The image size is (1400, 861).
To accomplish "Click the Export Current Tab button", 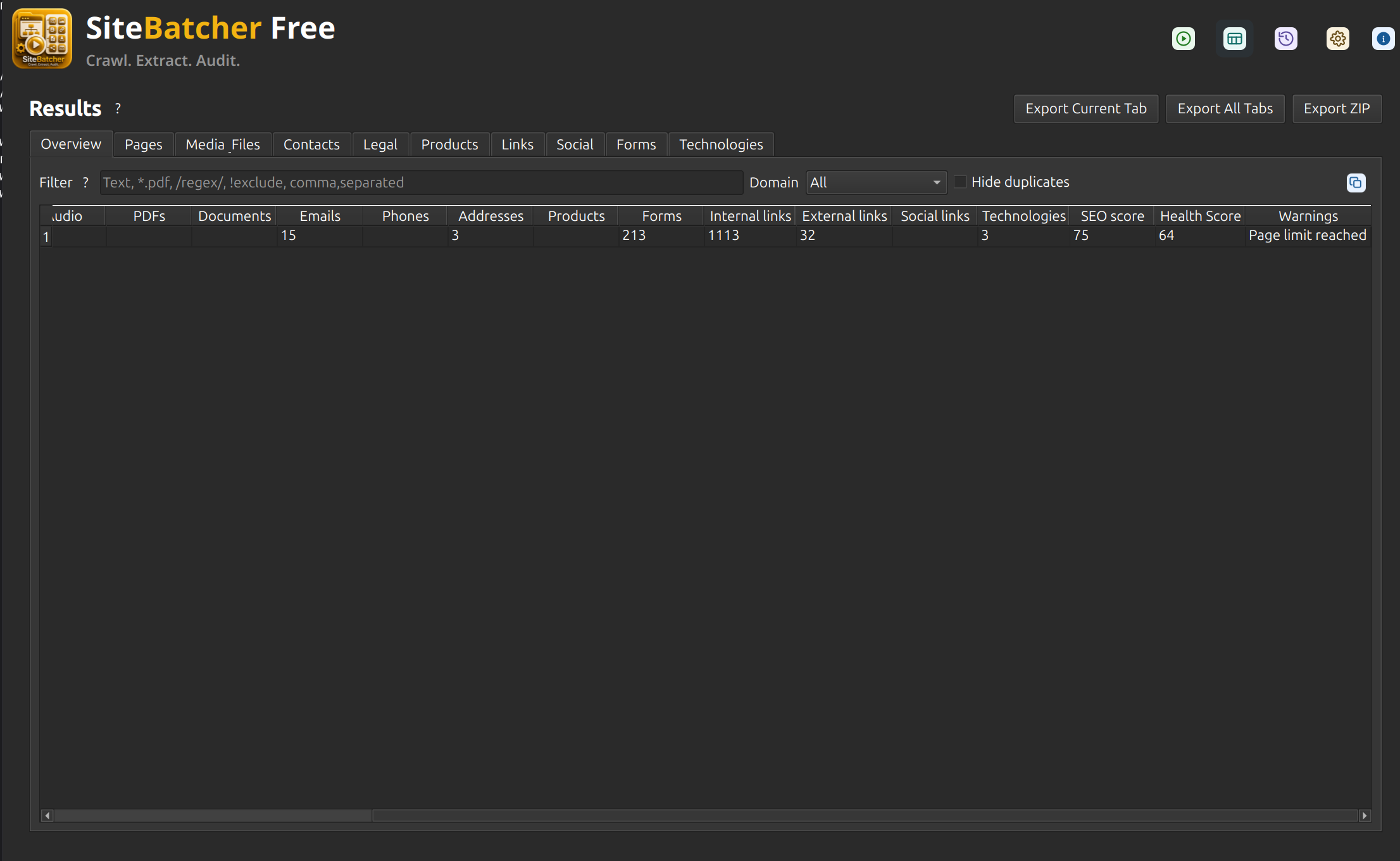I will tap(1086, 109).
